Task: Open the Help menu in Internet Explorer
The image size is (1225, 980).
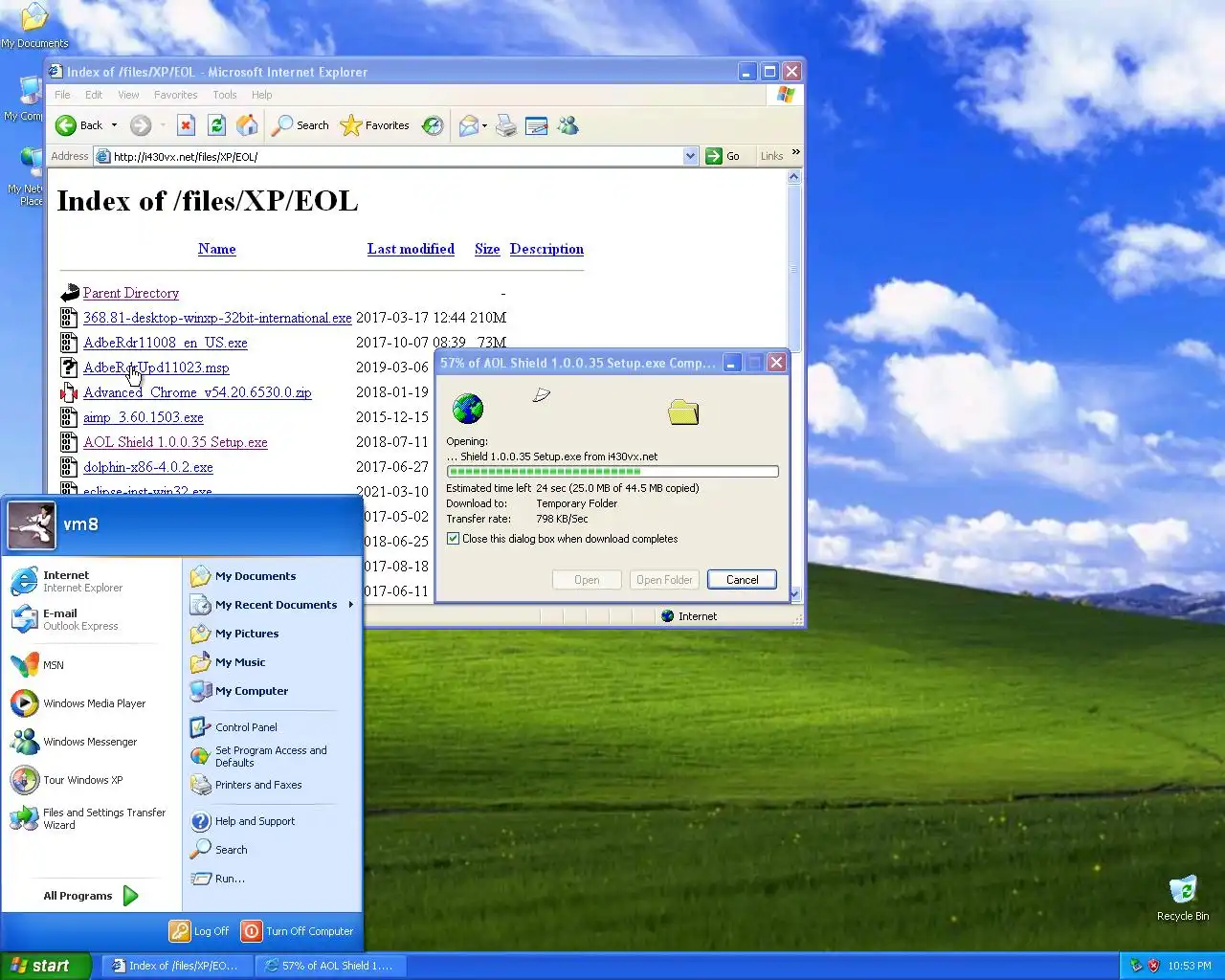Action: 261,95
